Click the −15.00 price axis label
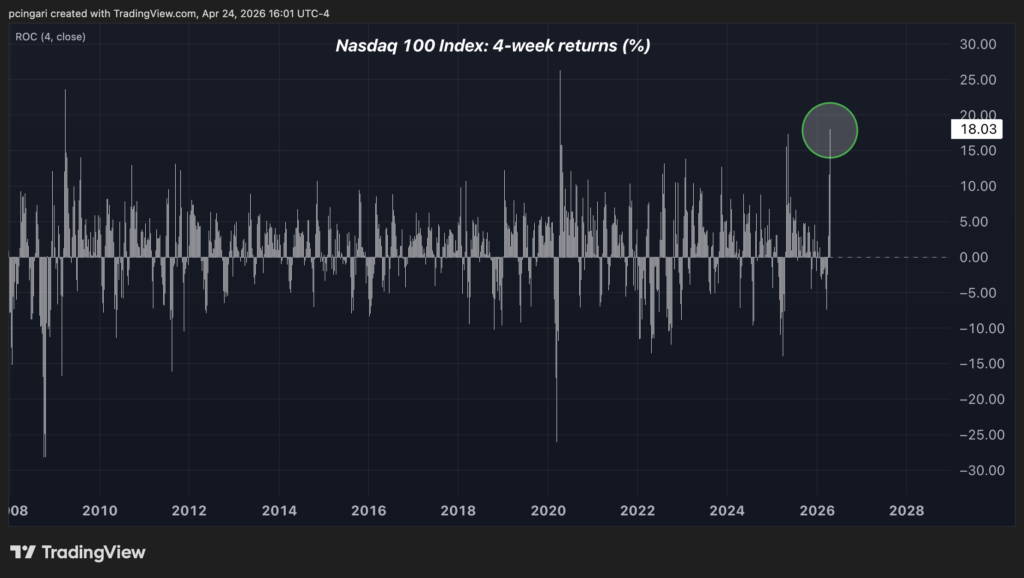 (x=982, y=364)
